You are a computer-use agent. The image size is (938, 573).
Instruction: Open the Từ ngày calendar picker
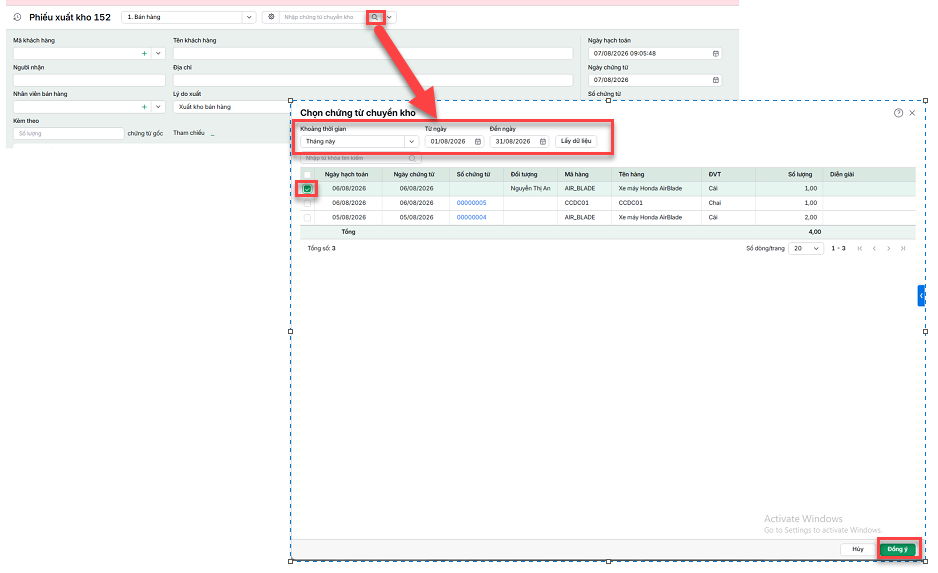(x=478, y=141)
